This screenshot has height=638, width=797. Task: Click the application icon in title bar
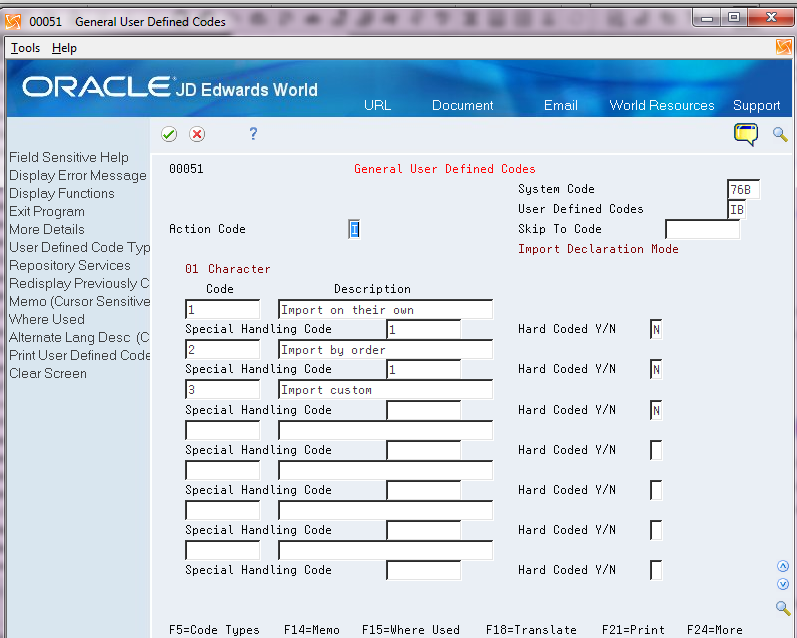[x=13, y=21]
